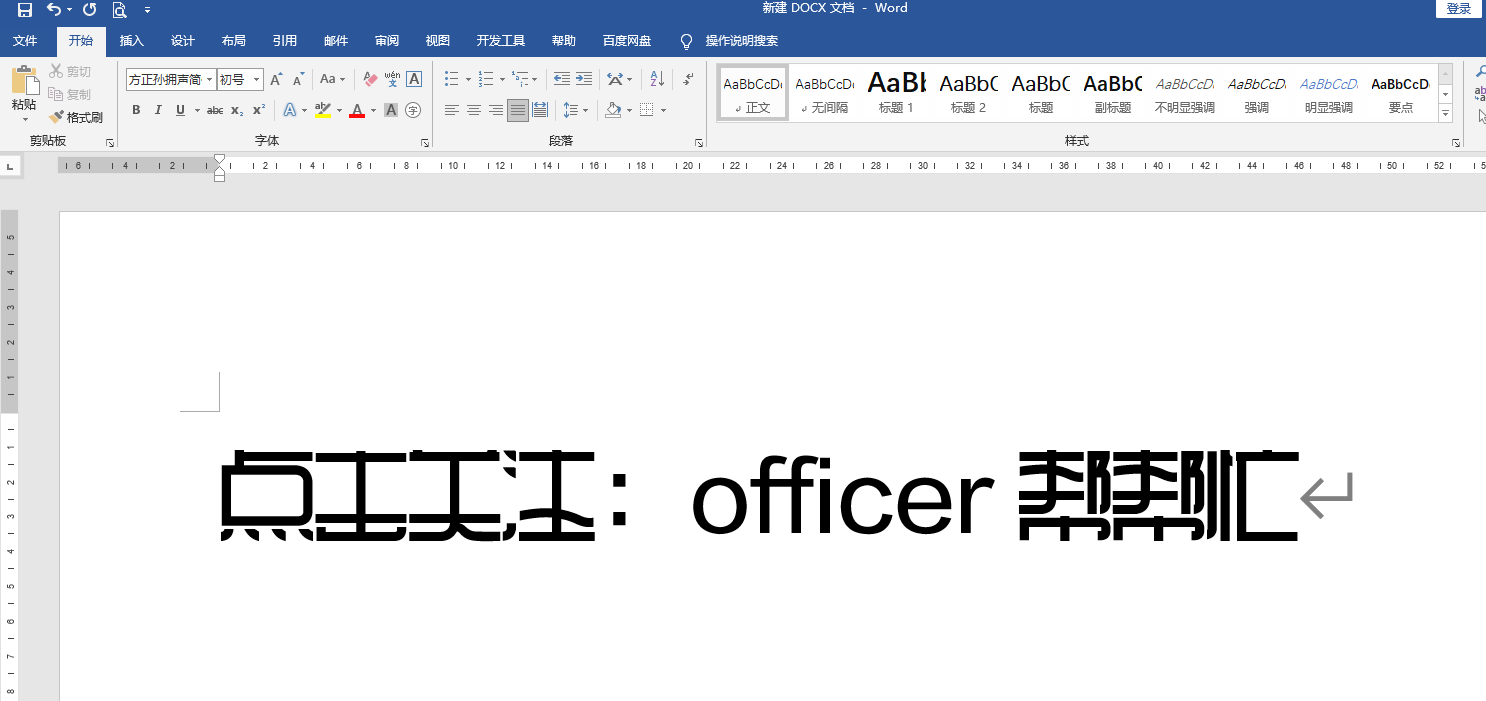Open the Font dialog launcher in 字体 group
Screen dimensions: 1486x701
coord(424,143)
